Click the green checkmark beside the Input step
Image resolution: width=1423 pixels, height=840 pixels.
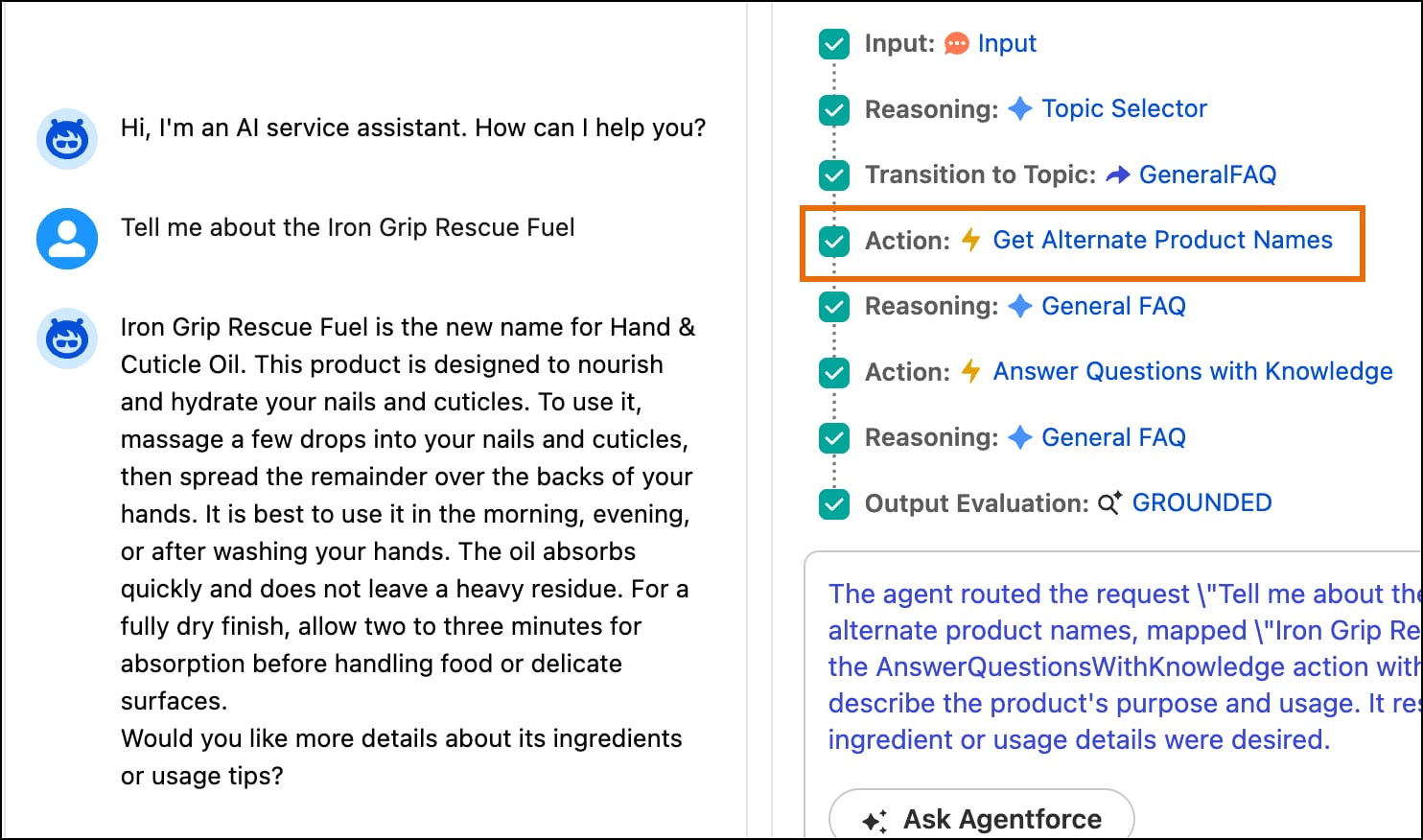(834, 44)
